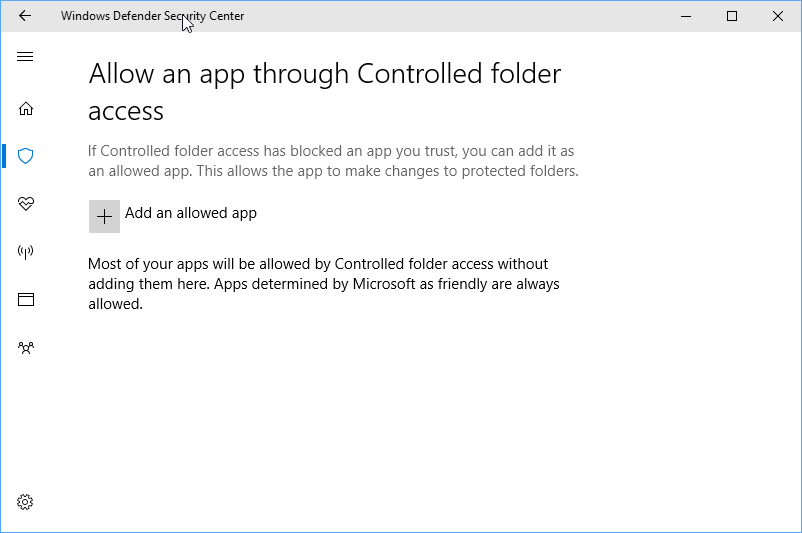
Task: Open the Home section icon
Action: pos(26,108)
